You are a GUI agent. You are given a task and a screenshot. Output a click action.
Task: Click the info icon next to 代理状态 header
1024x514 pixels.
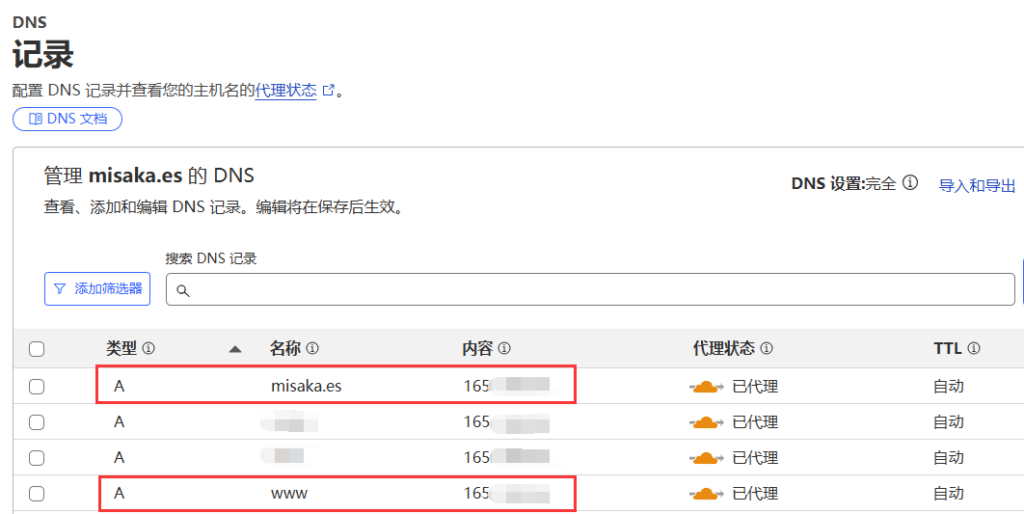(x=766, y=349)
